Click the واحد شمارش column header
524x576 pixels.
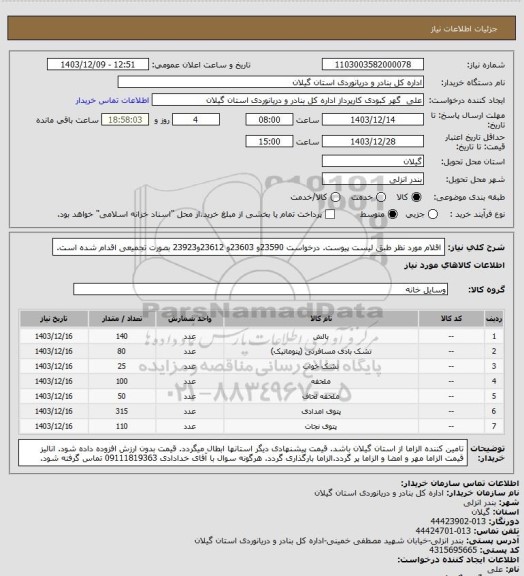[x=190, y=318]
